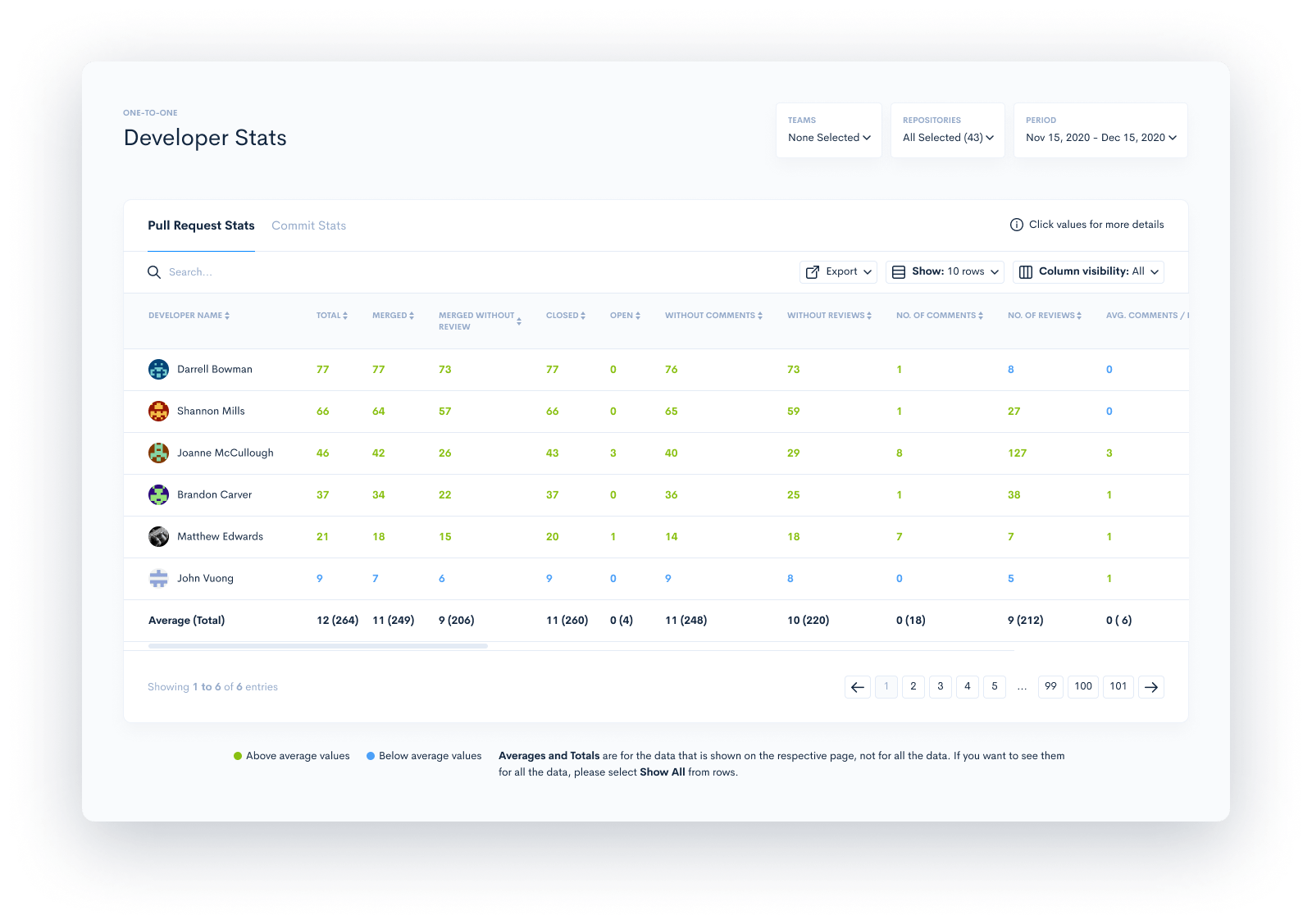Select the Pull Request Stats tab
1312x924 pixels.
[201, 225]
